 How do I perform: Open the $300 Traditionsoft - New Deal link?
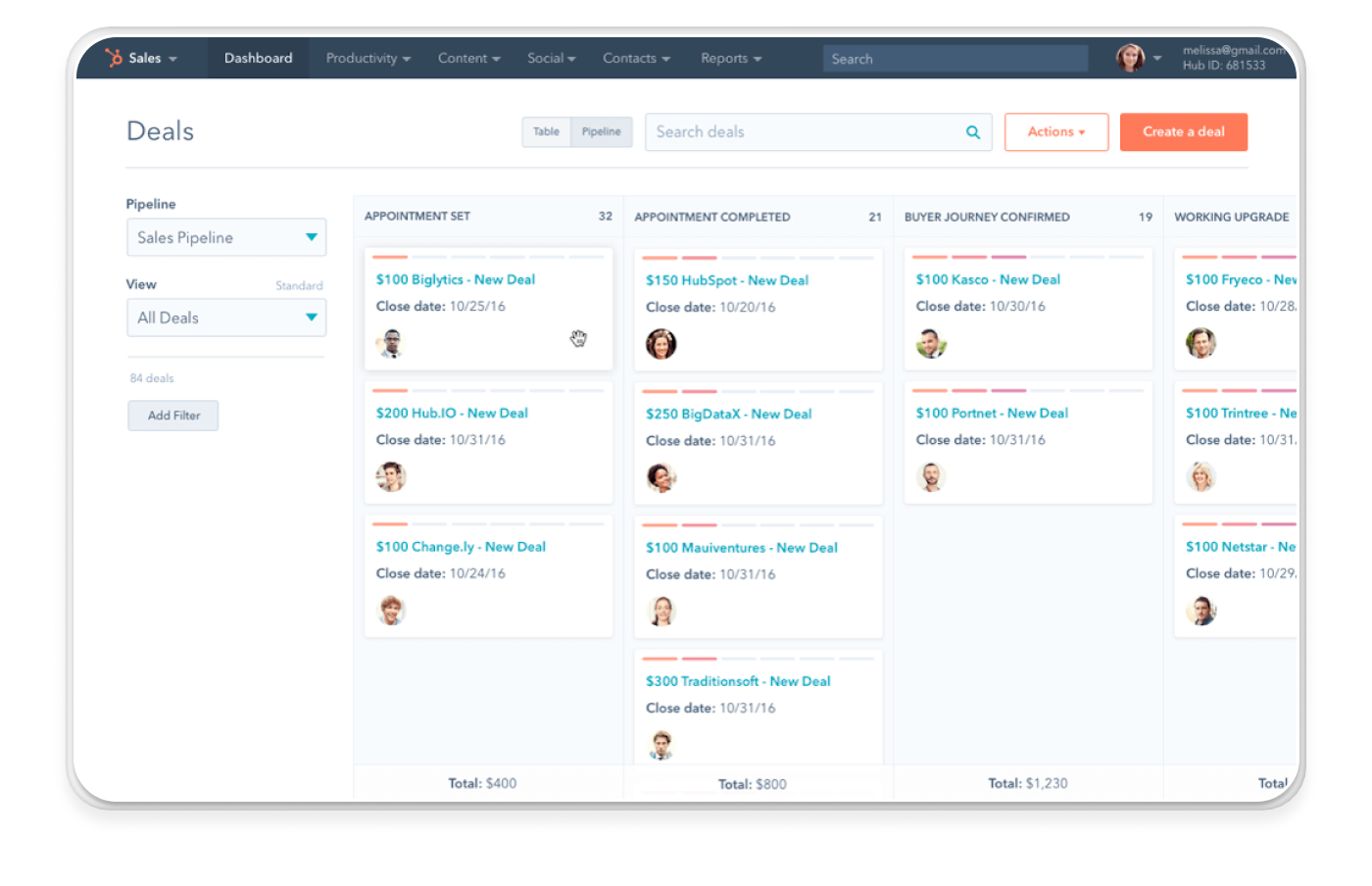click(x=738, y=681)
